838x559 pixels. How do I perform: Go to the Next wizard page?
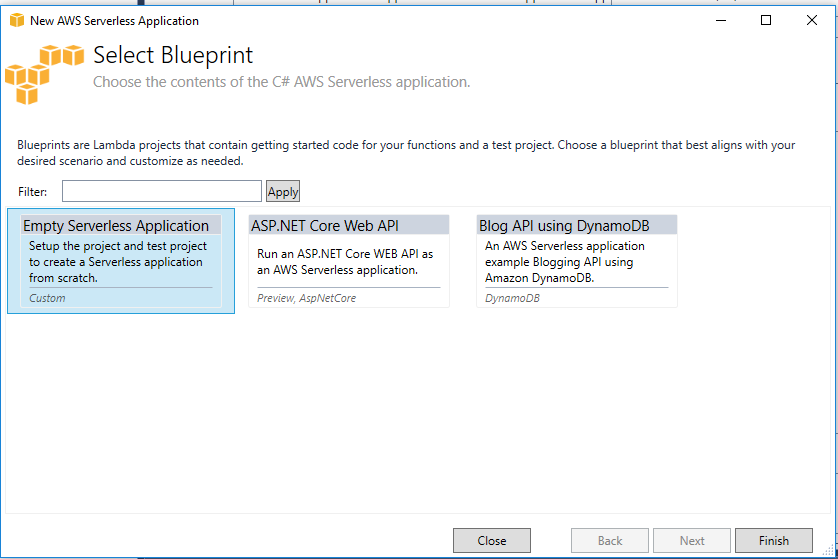(x=692, y=540)
